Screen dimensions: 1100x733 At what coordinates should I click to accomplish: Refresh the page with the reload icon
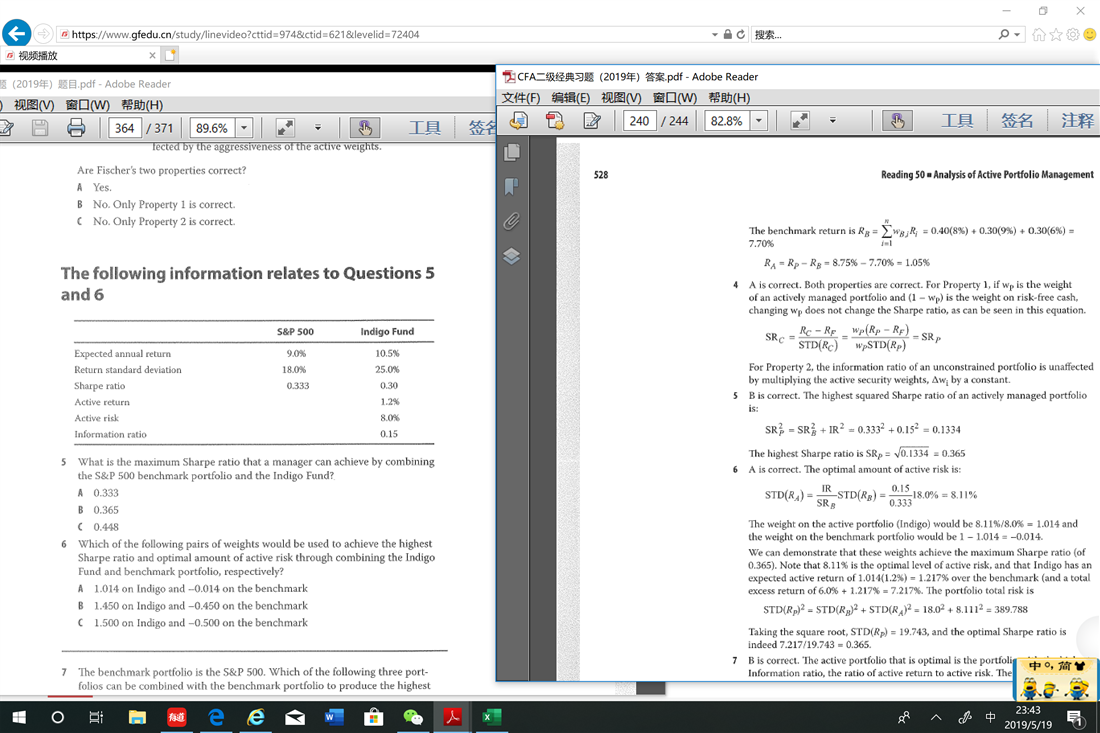point(741,34)
